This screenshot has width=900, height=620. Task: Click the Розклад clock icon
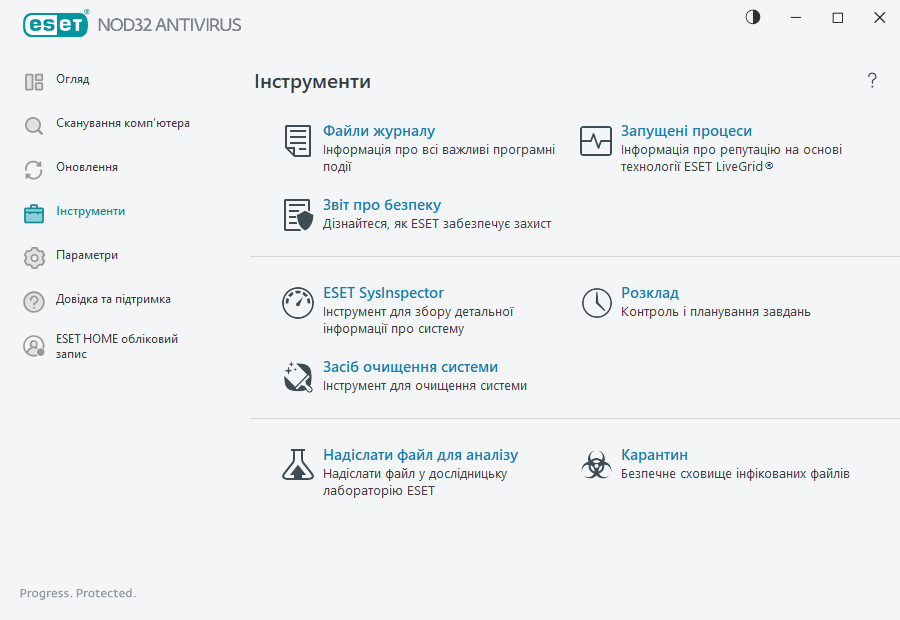595,302
